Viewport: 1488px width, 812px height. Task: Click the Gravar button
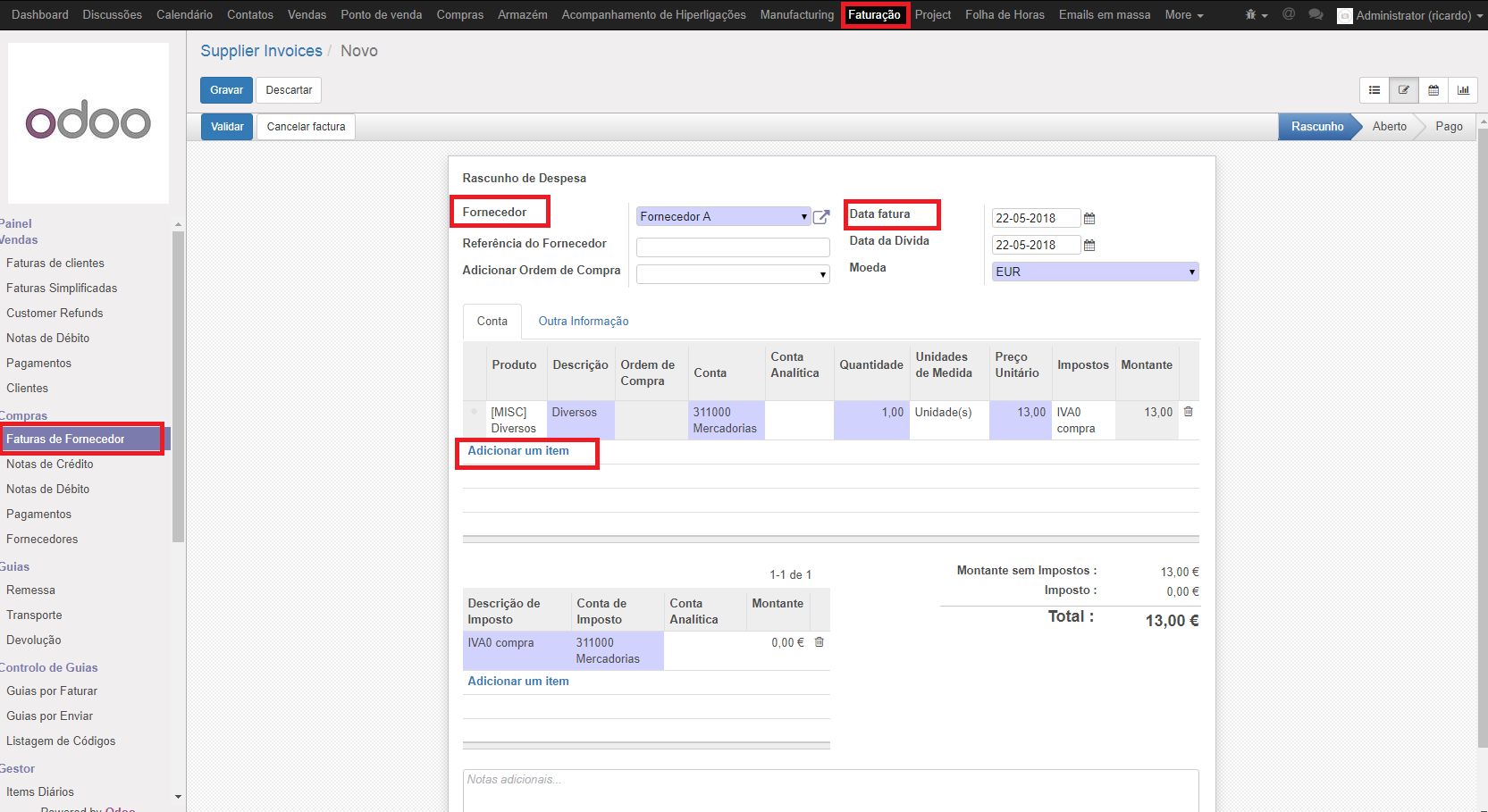pos(226,89)
